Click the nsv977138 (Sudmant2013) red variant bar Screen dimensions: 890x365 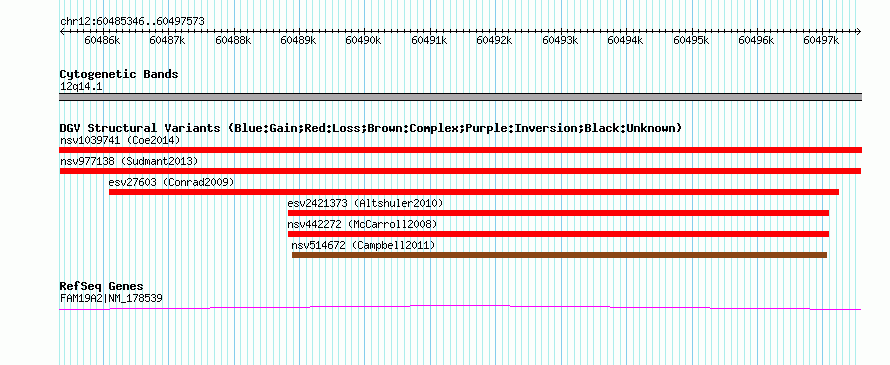tap(460, 171)
